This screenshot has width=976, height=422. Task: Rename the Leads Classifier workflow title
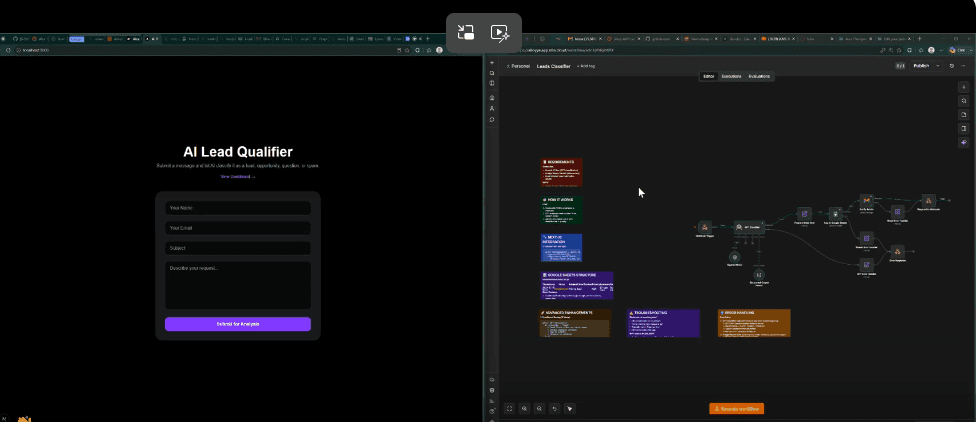pyautogui.click(x=553, y=65)
